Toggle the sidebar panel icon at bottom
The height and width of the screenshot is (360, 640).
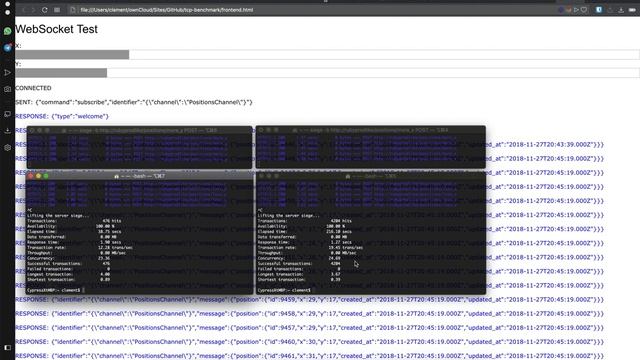tap(7, 347)
